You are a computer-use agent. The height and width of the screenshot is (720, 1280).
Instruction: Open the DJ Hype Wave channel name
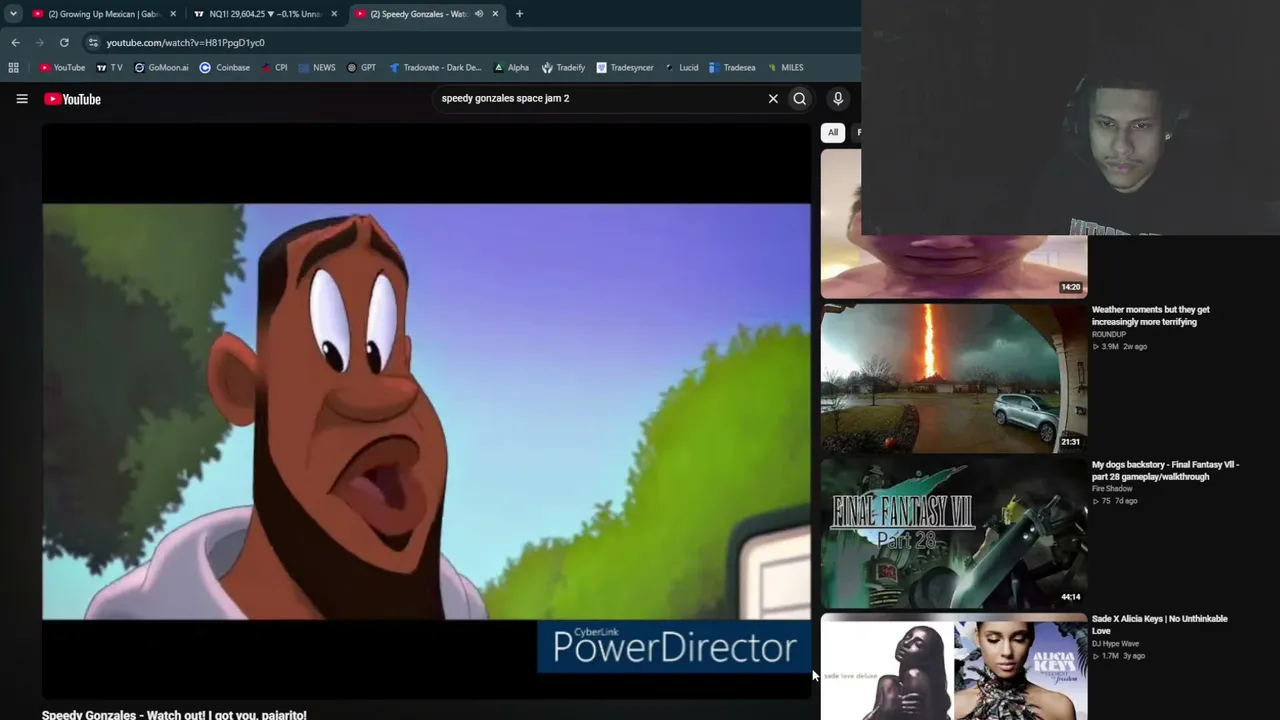coord(1115,644)
